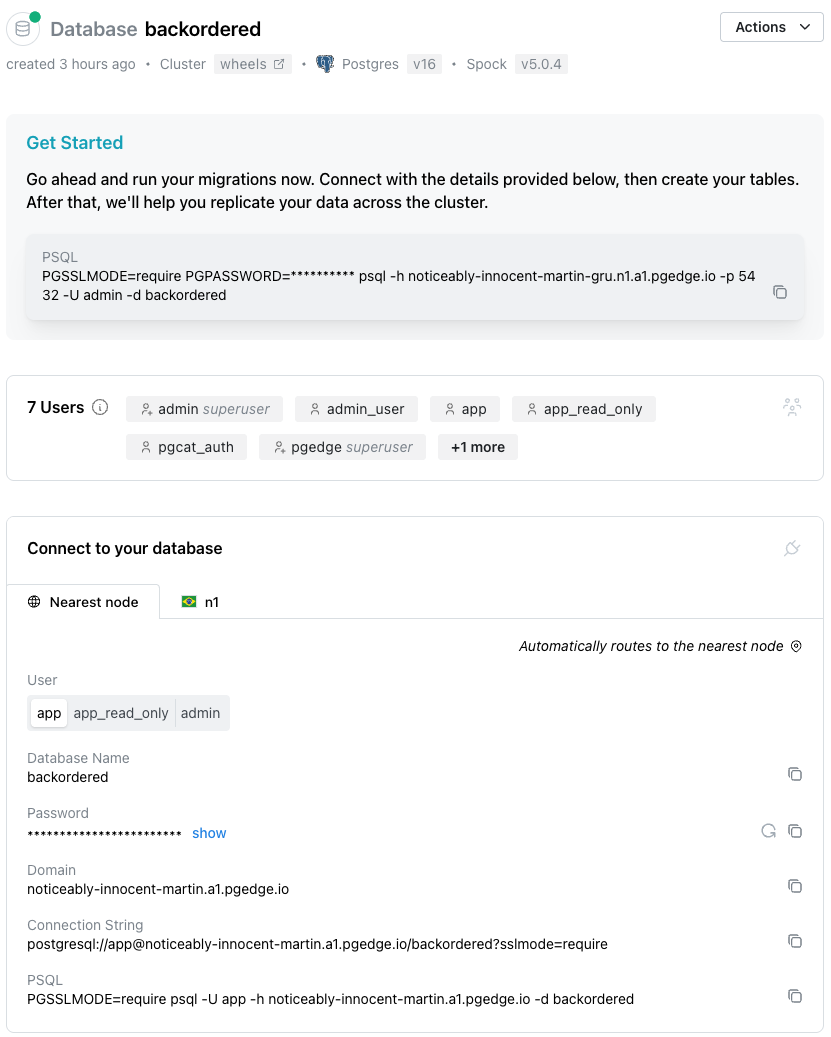
Task: Click the pgEdge database logo icon
Action: point(22,29)
